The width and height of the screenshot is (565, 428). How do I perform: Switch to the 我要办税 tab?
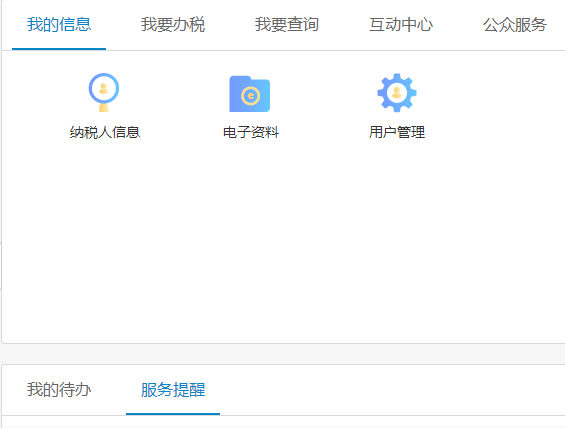click(173, 24)
